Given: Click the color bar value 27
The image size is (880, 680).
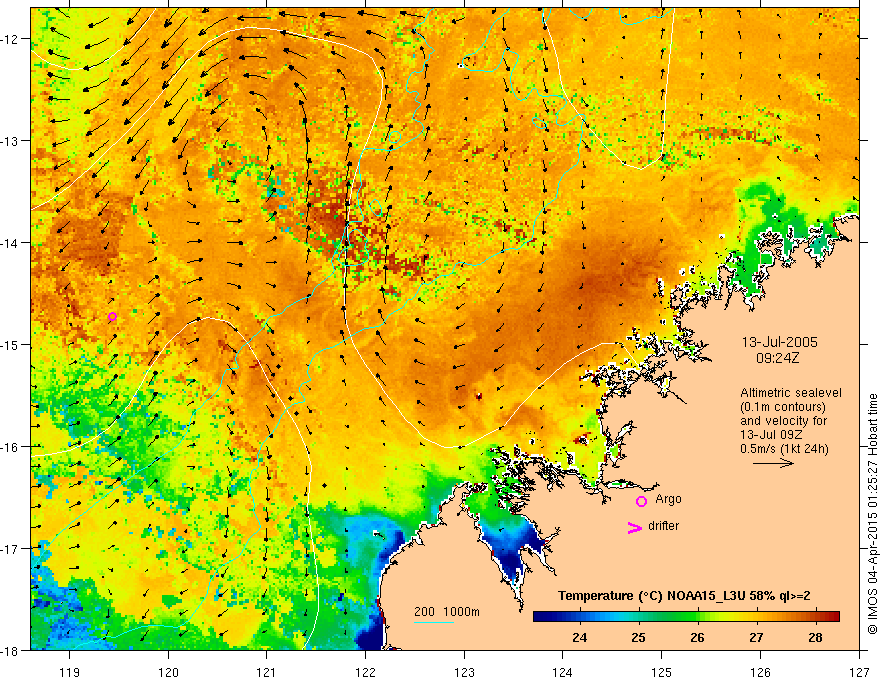Looking at the screenshot, I should click(756, 637).
